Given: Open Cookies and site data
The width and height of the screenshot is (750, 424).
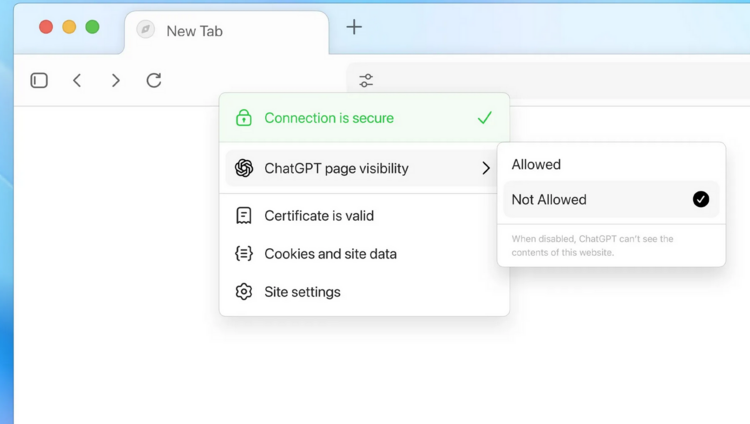Looking at the screenshot, I should 330,254.
